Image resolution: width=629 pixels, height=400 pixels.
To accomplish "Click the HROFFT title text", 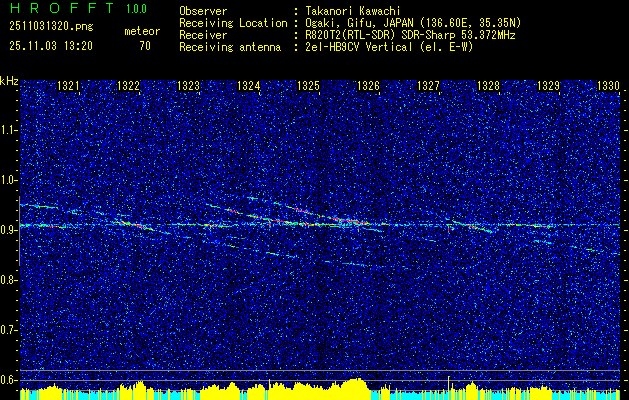I will tap(62, 8).
